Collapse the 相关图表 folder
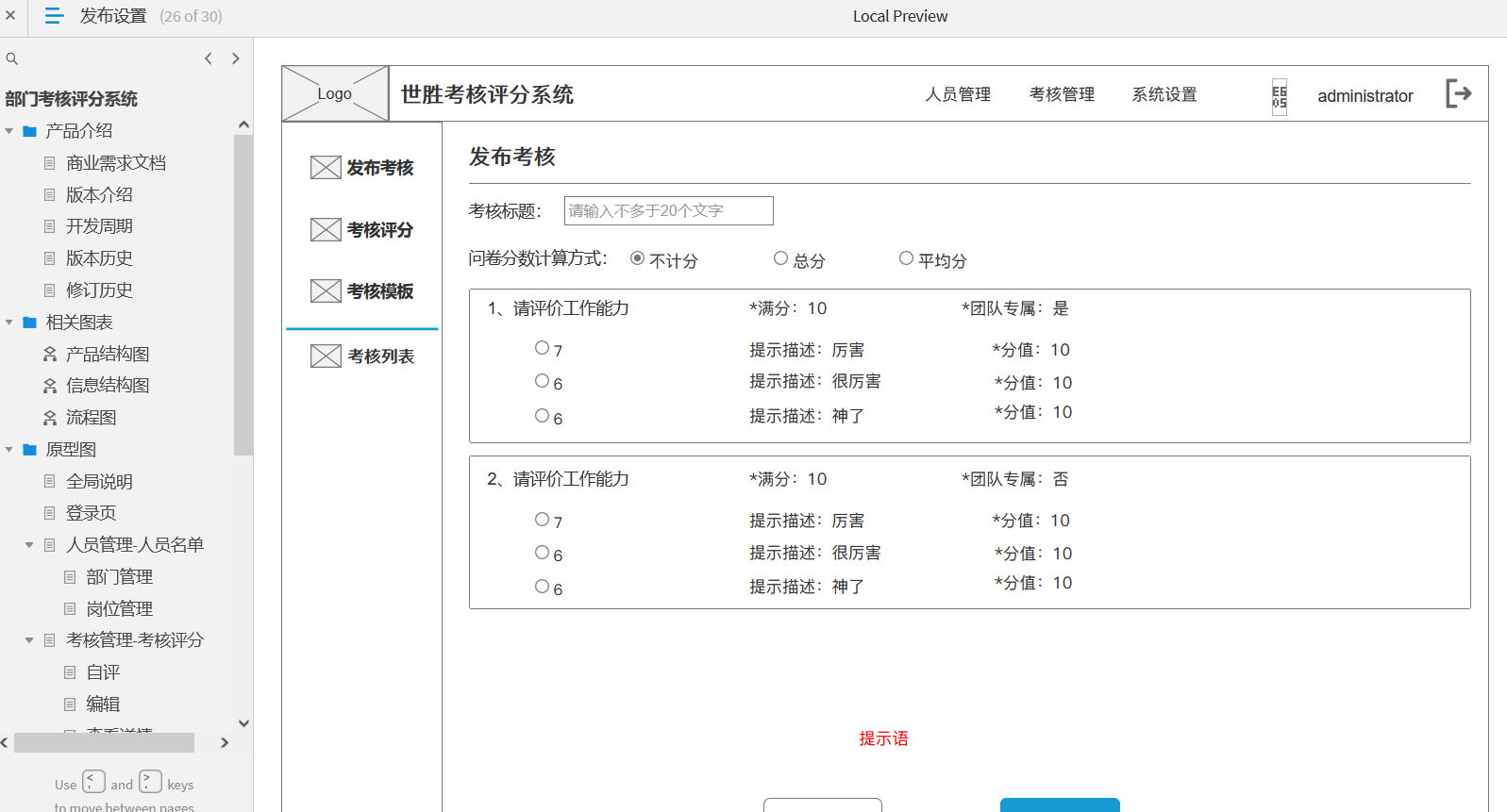The height and width of the screenshot is (812, 1507). [x=9, y=323]
